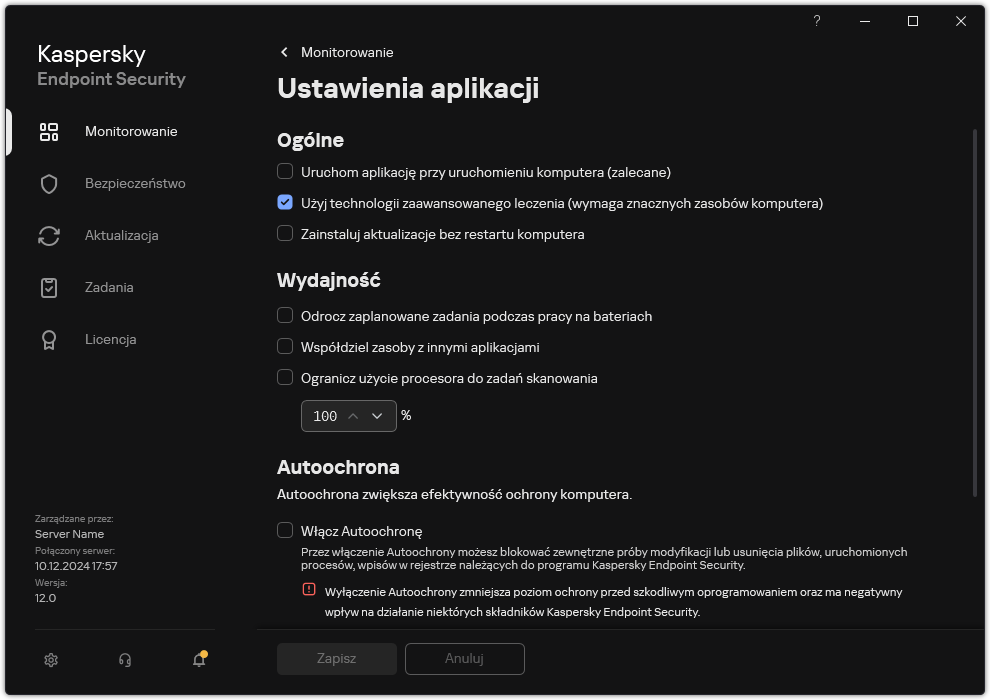Click the headset support icon
990x700 pixels.
[123, 659]
